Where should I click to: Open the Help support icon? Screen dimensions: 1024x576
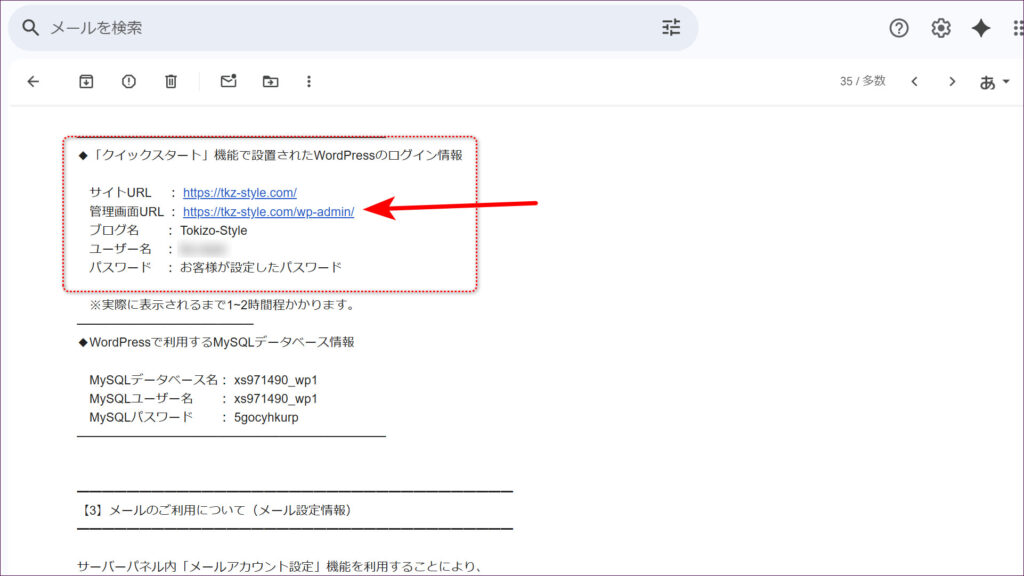tap(899, 28)
